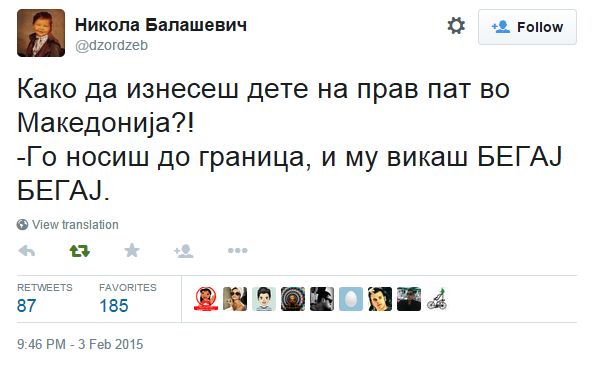Image resolution: width=593 pixels, height=370 pixels.
Task: View the 185 favorites count
Action: [x=114, y=306]
